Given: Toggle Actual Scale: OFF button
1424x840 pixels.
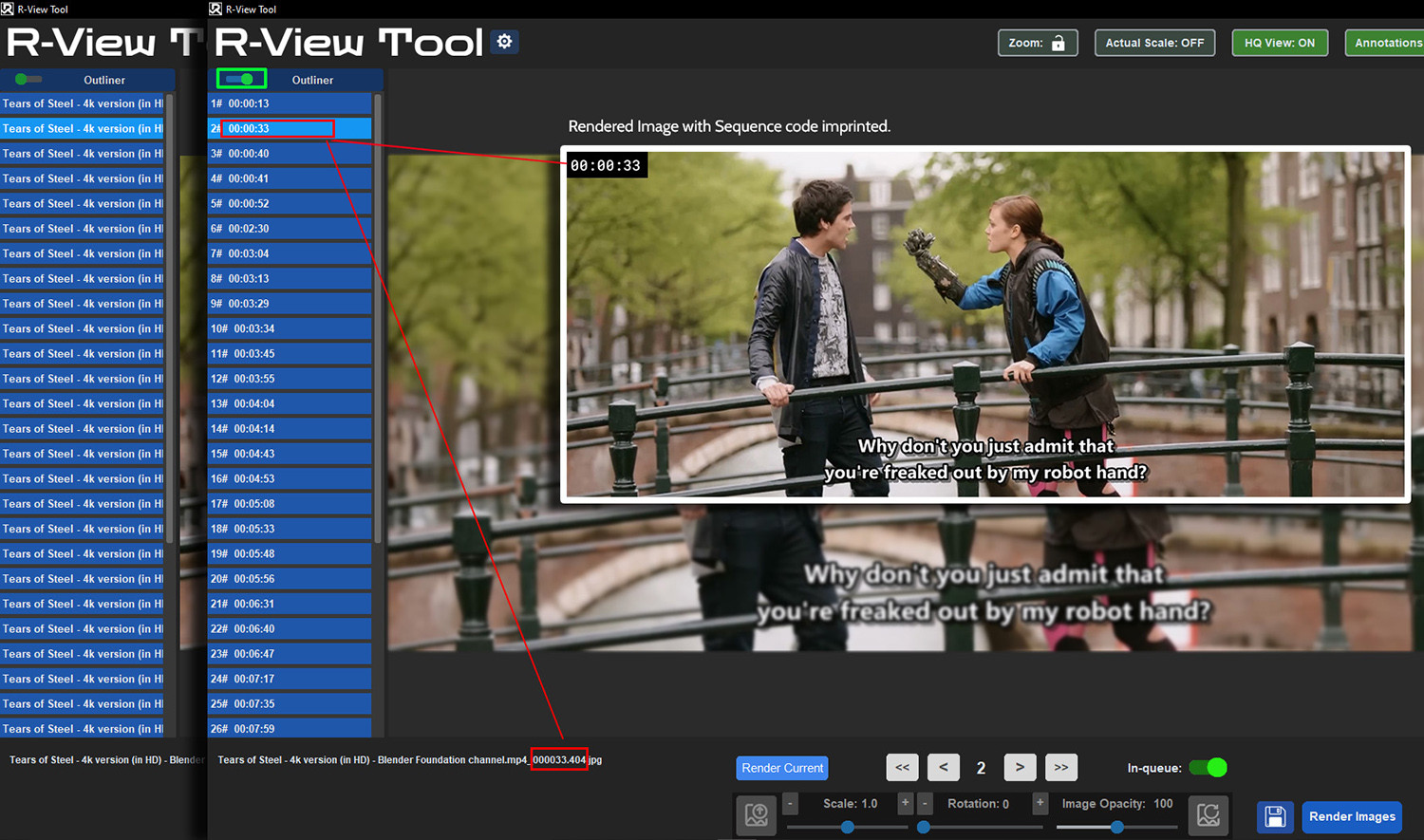Looking at the screenshot, I should click(1154, 43).
